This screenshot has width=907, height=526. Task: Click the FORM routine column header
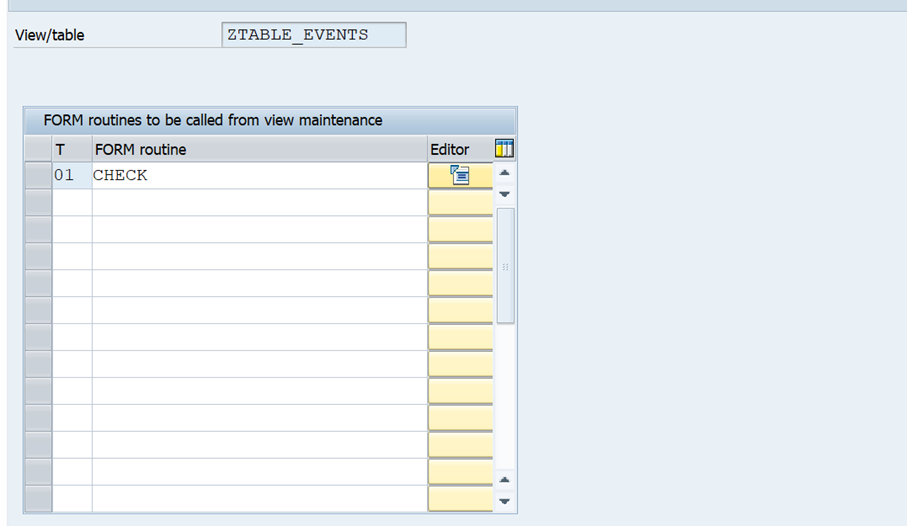(259, 149)
